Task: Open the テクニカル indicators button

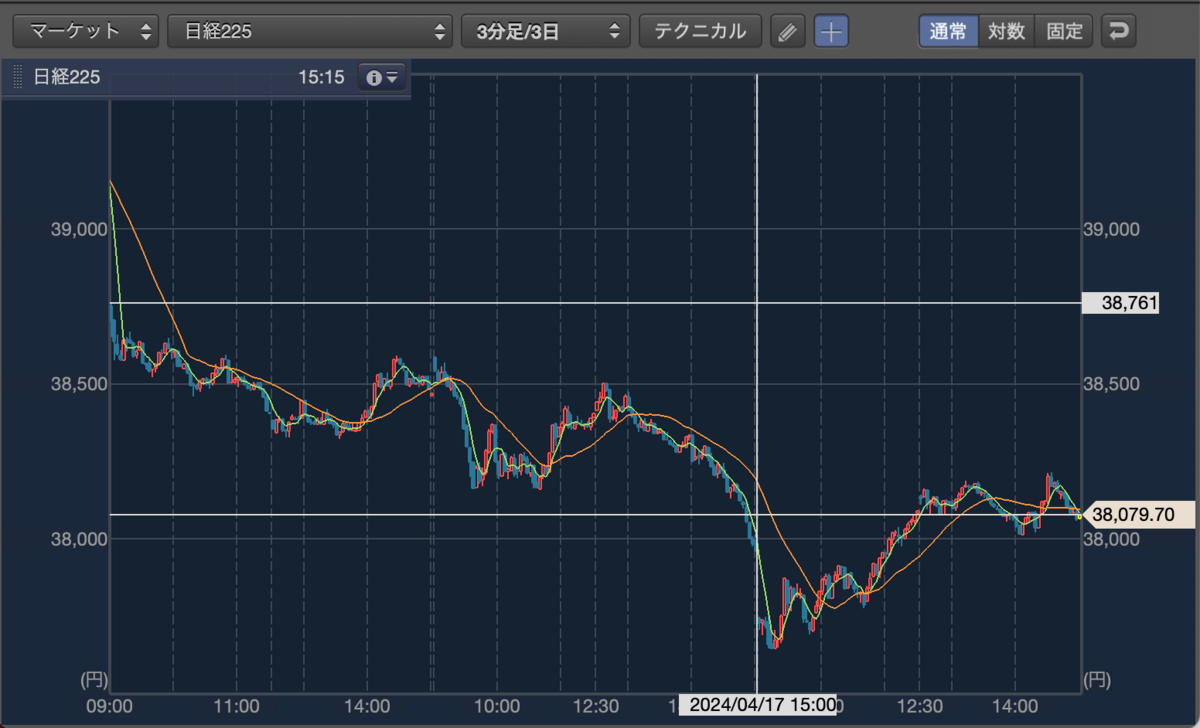Action: [700, 31]
